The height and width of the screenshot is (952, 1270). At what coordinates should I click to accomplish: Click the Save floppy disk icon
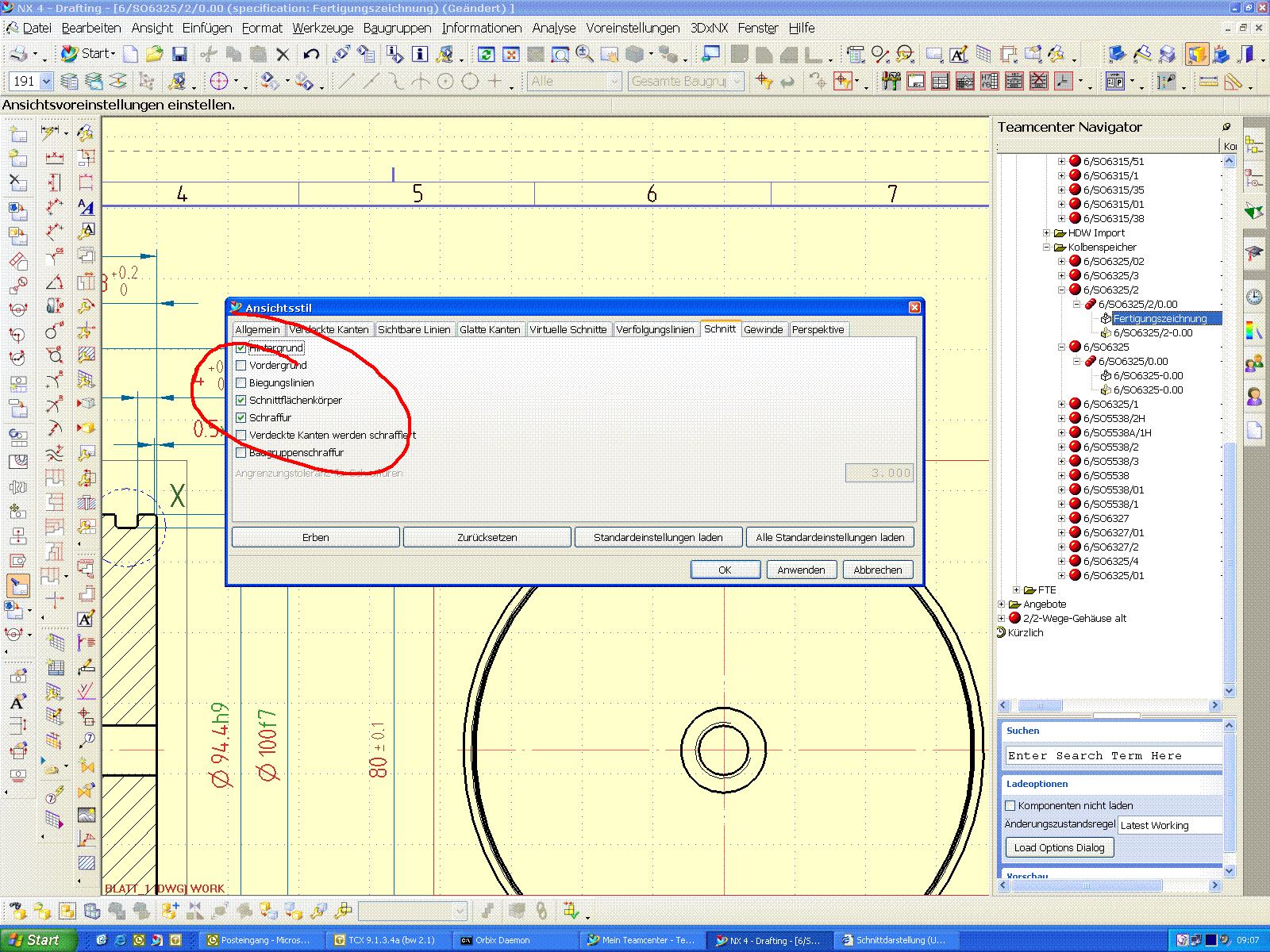[x=179, y=54]
